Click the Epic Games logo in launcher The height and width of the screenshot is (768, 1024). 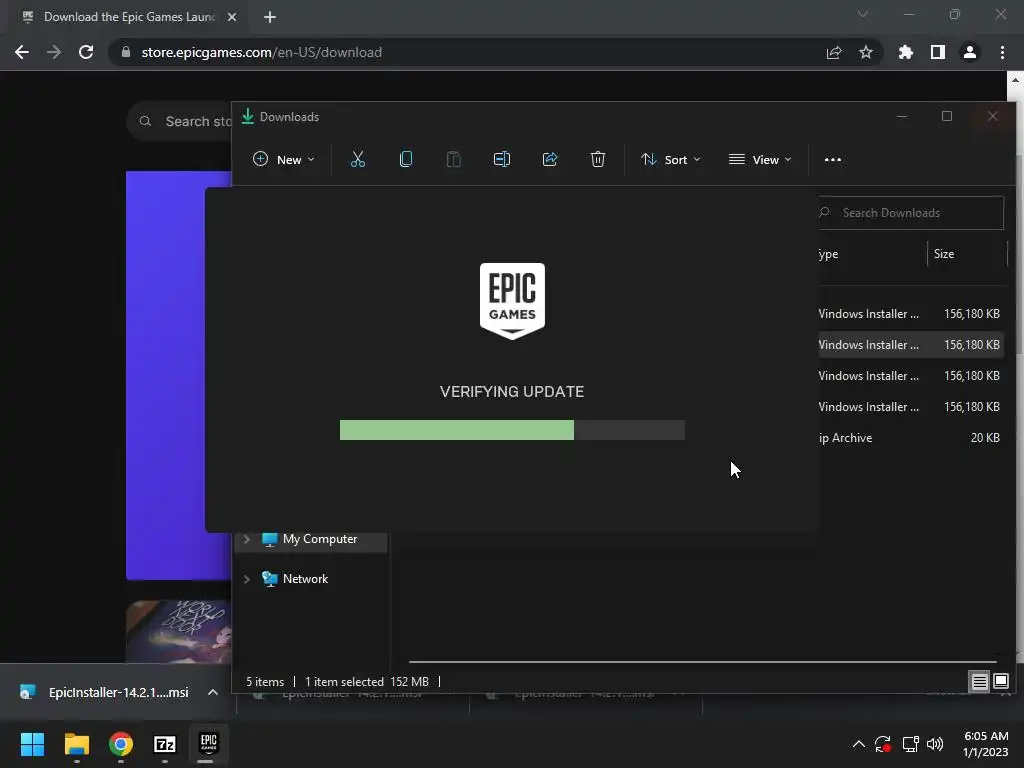[x=512, y=301]
